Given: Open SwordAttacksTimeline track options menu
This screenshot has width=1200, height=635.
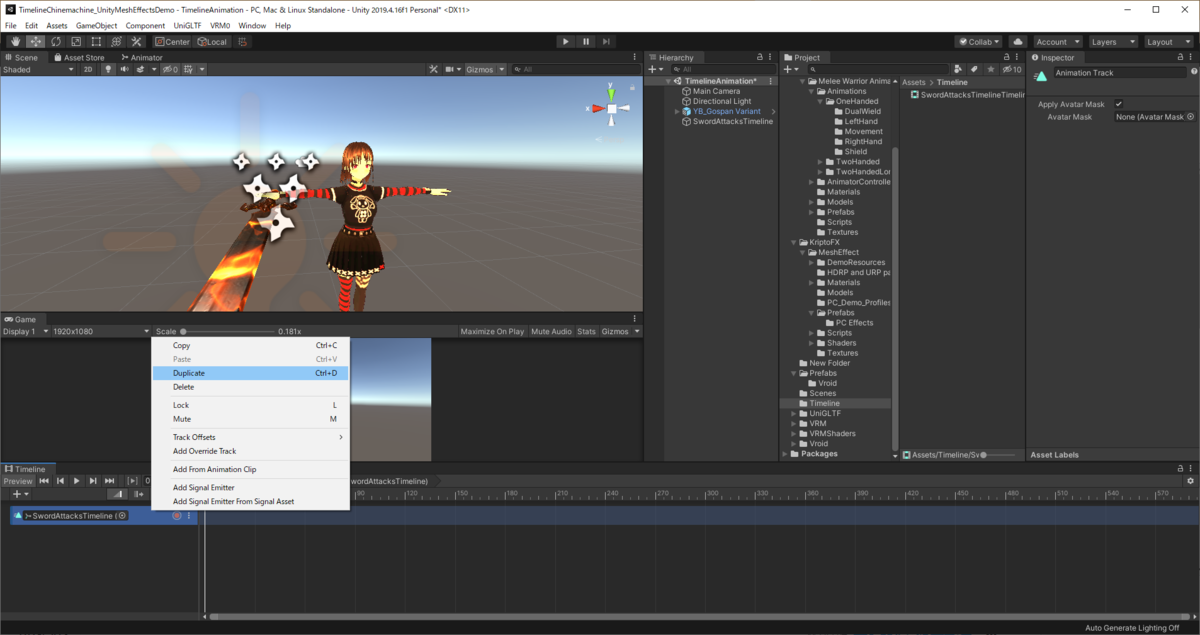Looking at the screenshot, I should click(189, 516).
